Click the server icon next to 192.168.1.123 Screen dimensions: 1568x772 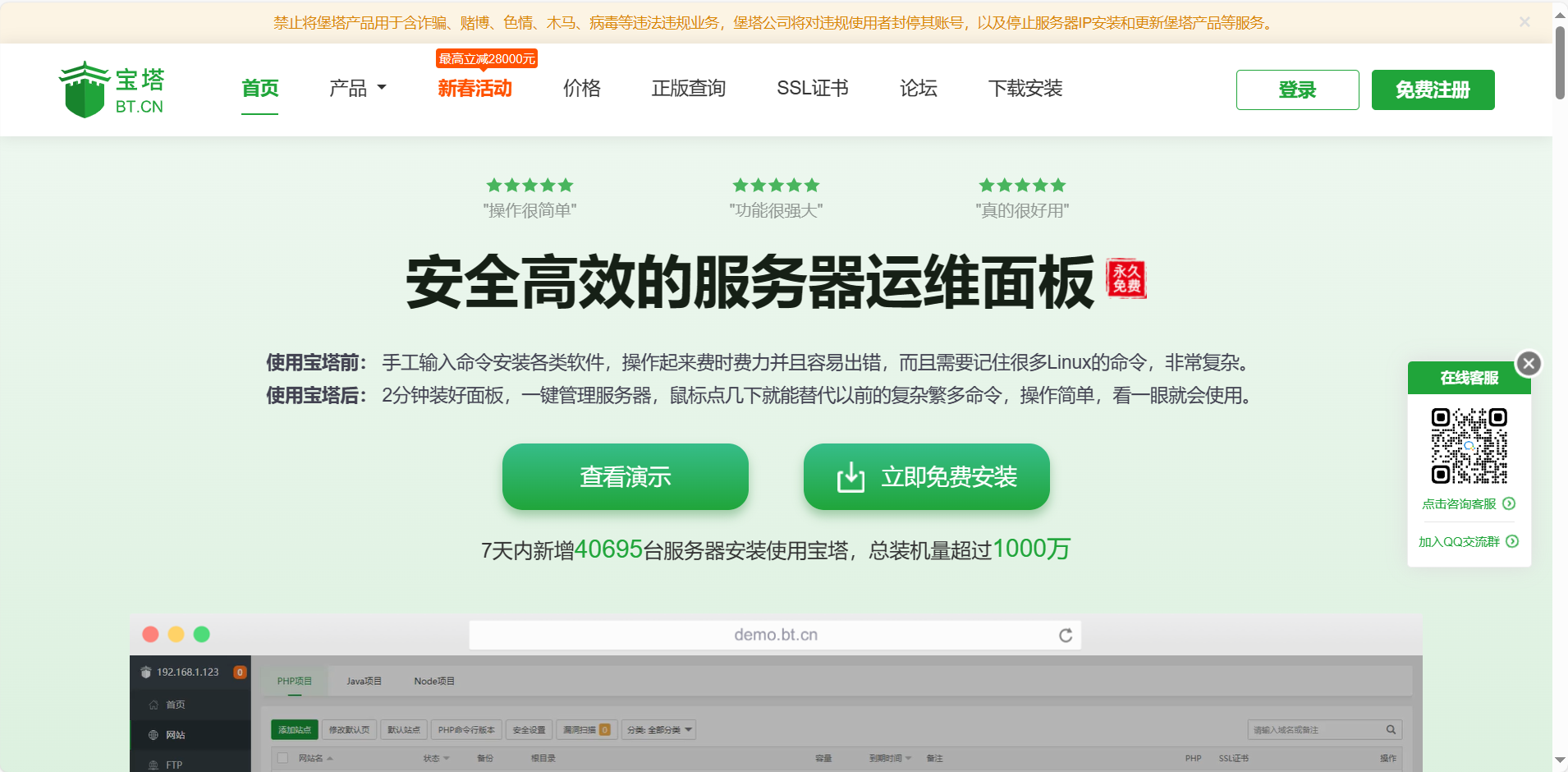(144, 671)
